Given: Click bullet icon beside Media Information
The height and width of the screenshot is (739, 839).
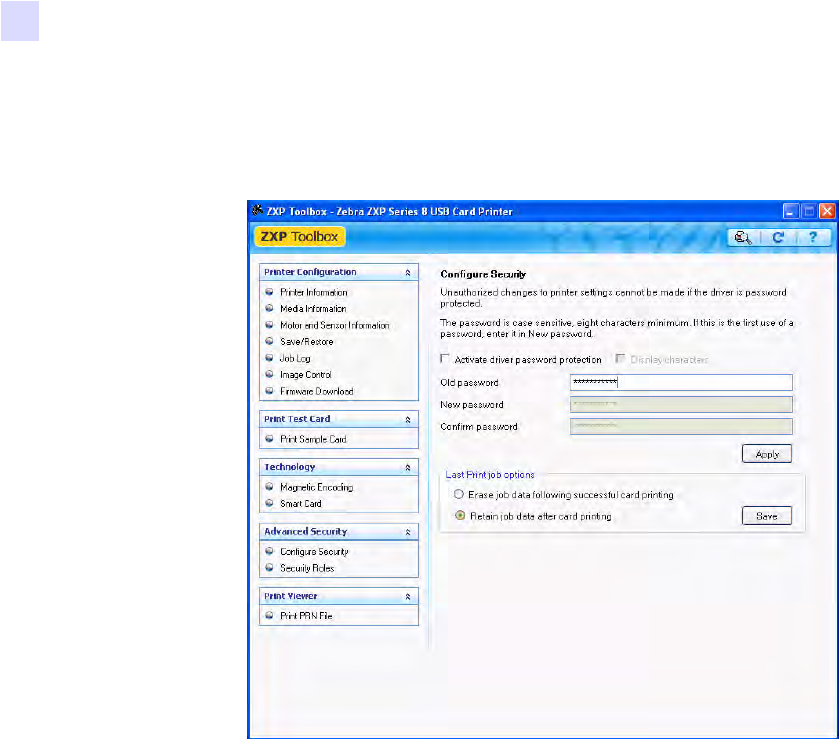Looking at the screenshot, I should click(270, 309).
